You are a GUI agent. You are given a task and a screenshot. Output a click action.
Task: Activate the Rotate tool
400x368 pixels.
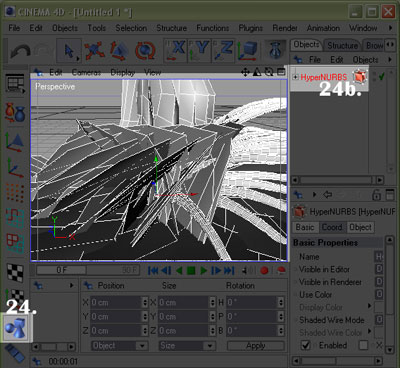[145, 51]
